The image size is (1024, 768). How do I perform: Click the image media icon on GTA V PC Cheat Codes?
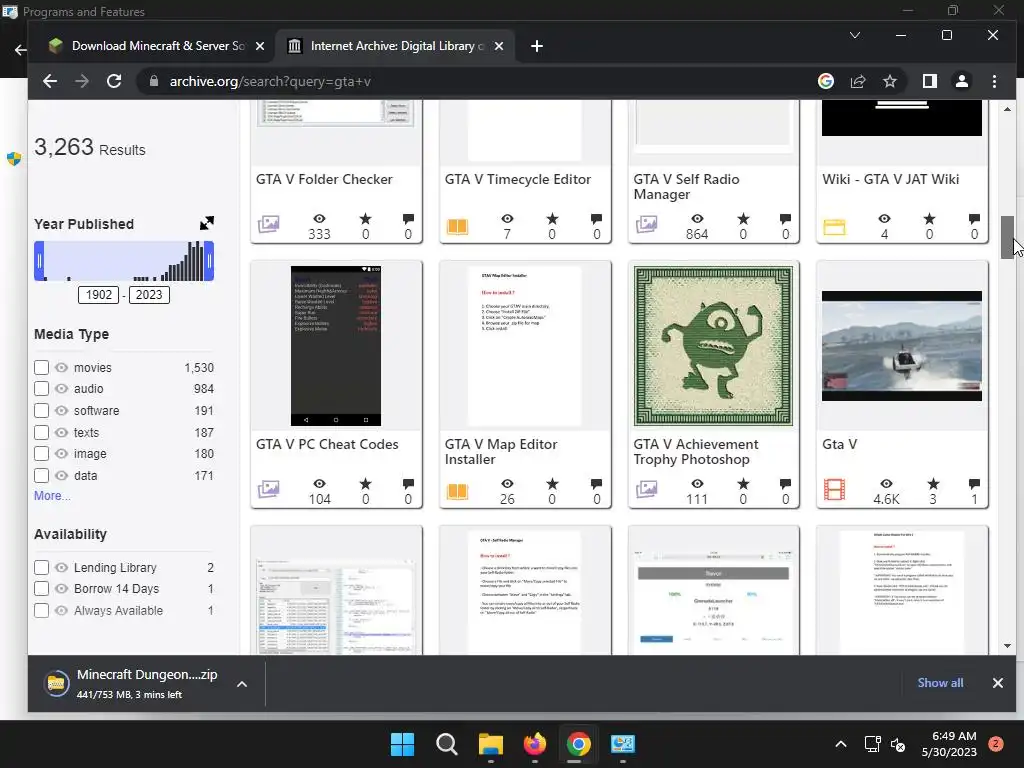pos(268,488)
